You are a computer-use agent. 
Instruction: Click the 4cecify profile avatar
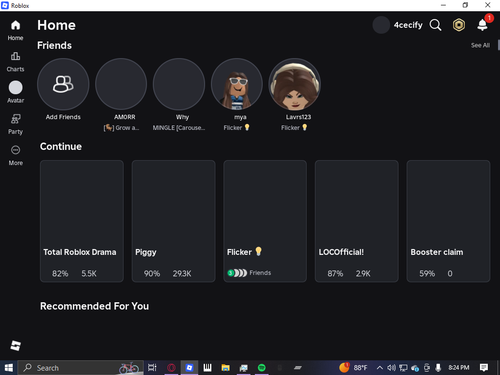381,25
